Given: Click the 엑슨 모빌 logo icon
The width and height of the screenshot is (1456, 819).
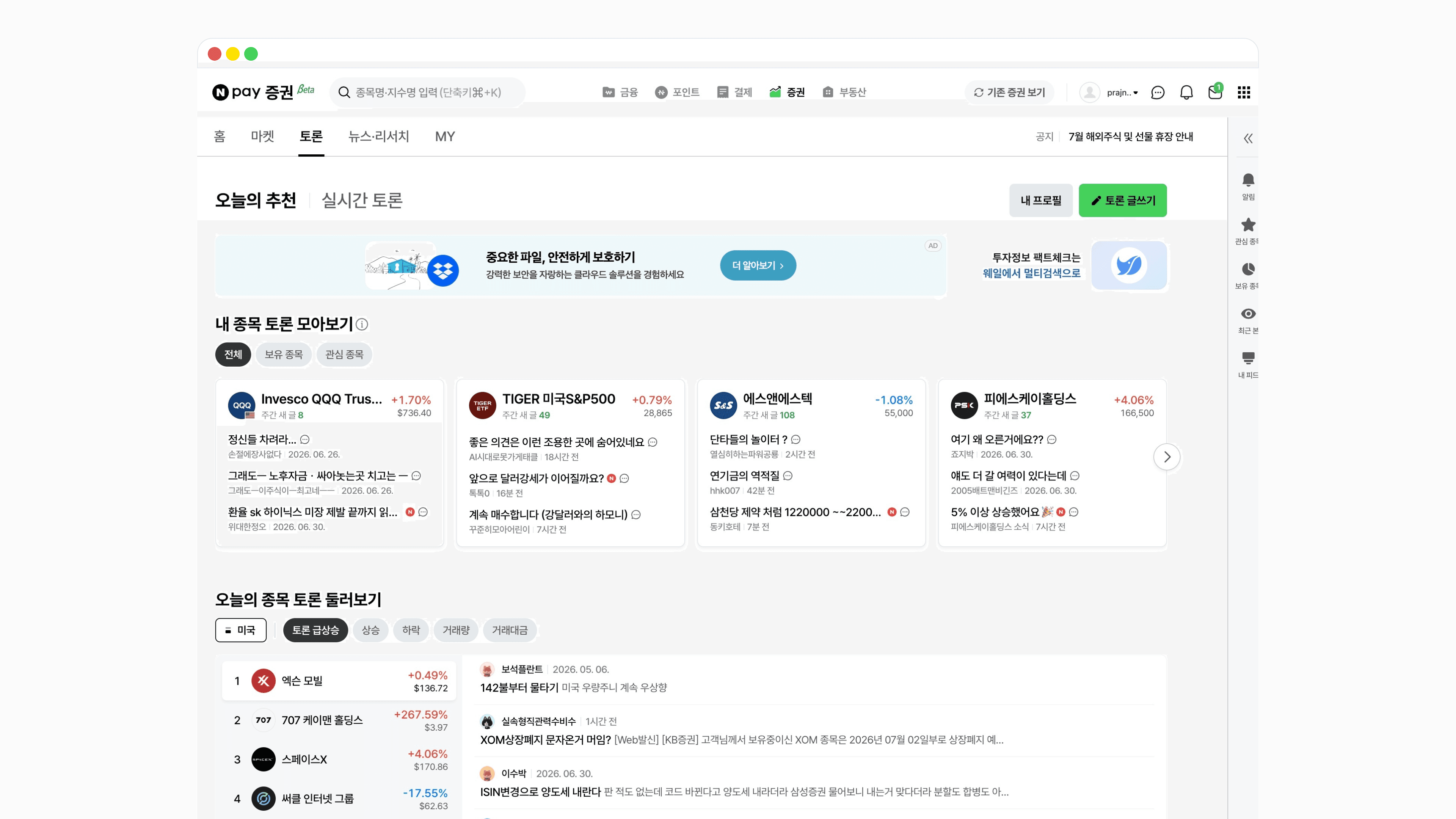Looking at the screenshot, I should pos(264,681).
